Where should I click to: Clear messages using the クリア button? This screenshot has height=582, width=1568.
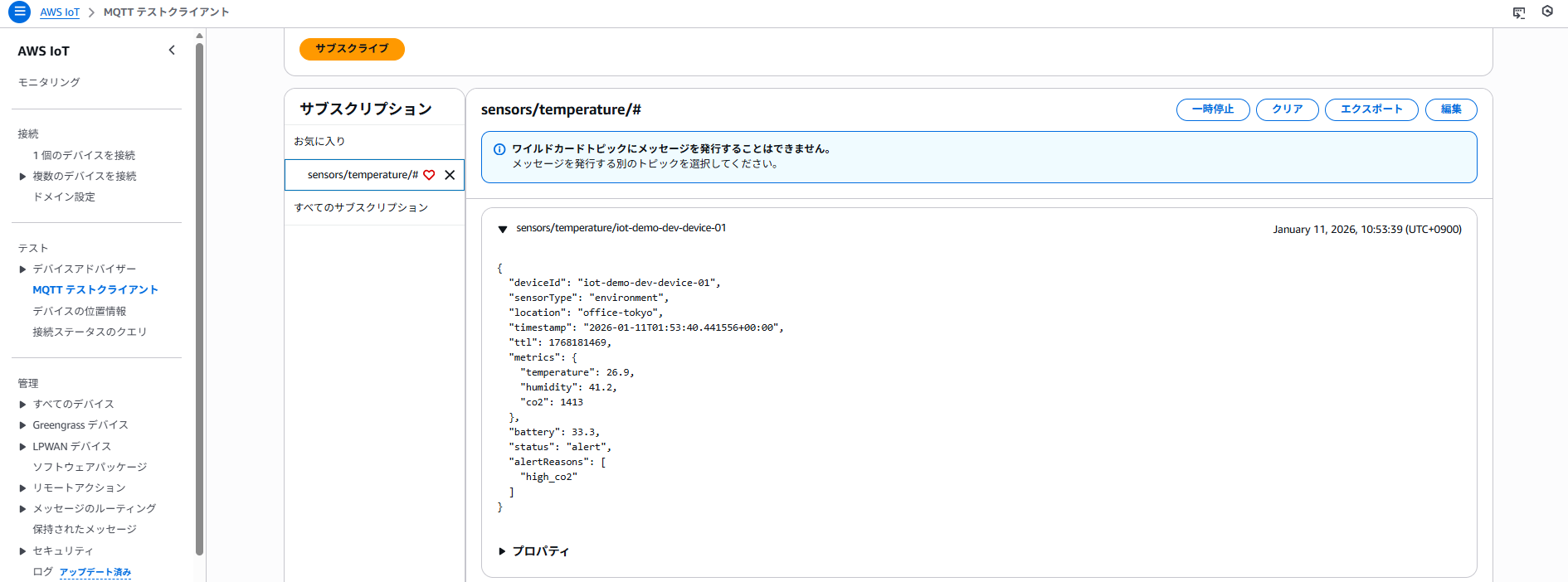[1287, 109]
